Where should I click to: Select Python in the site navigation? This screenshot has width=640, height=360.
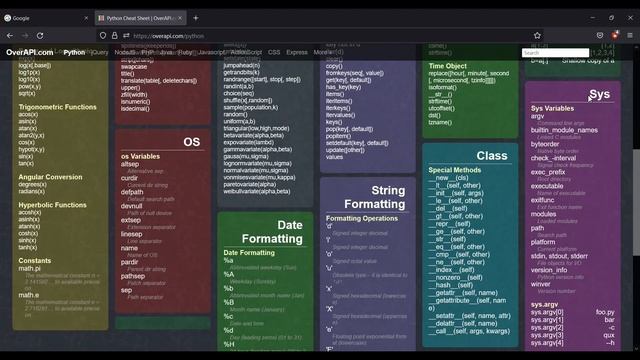tap(74, 52)
